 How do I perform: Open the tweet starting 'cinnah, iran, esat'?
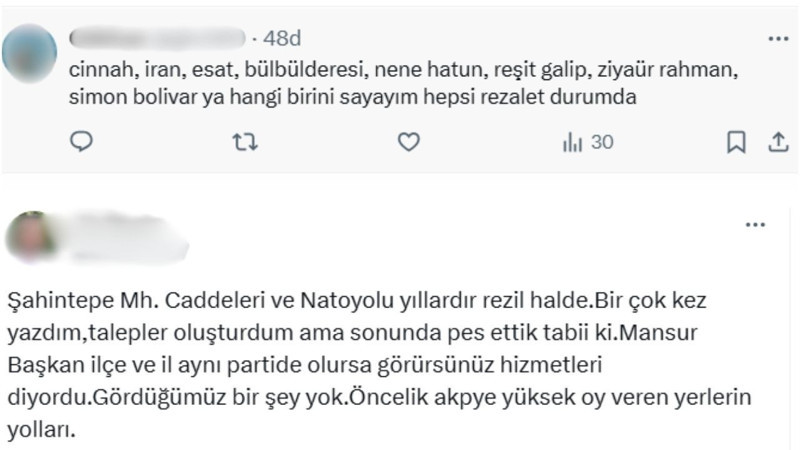tap(400, 98)
